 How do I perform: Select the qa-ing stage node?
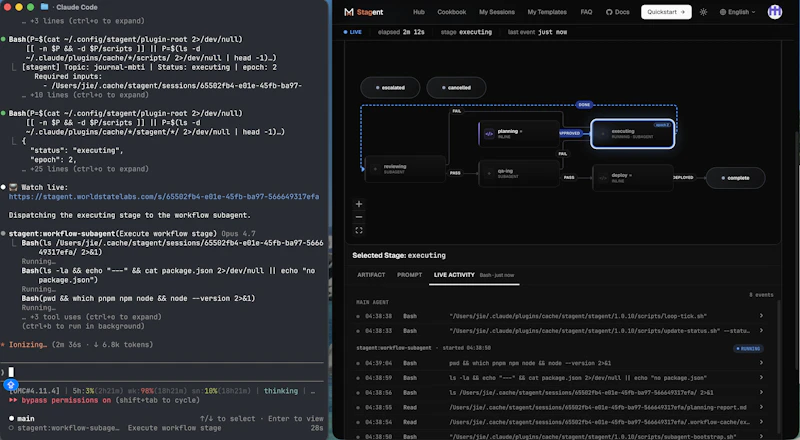click(519, 174)
